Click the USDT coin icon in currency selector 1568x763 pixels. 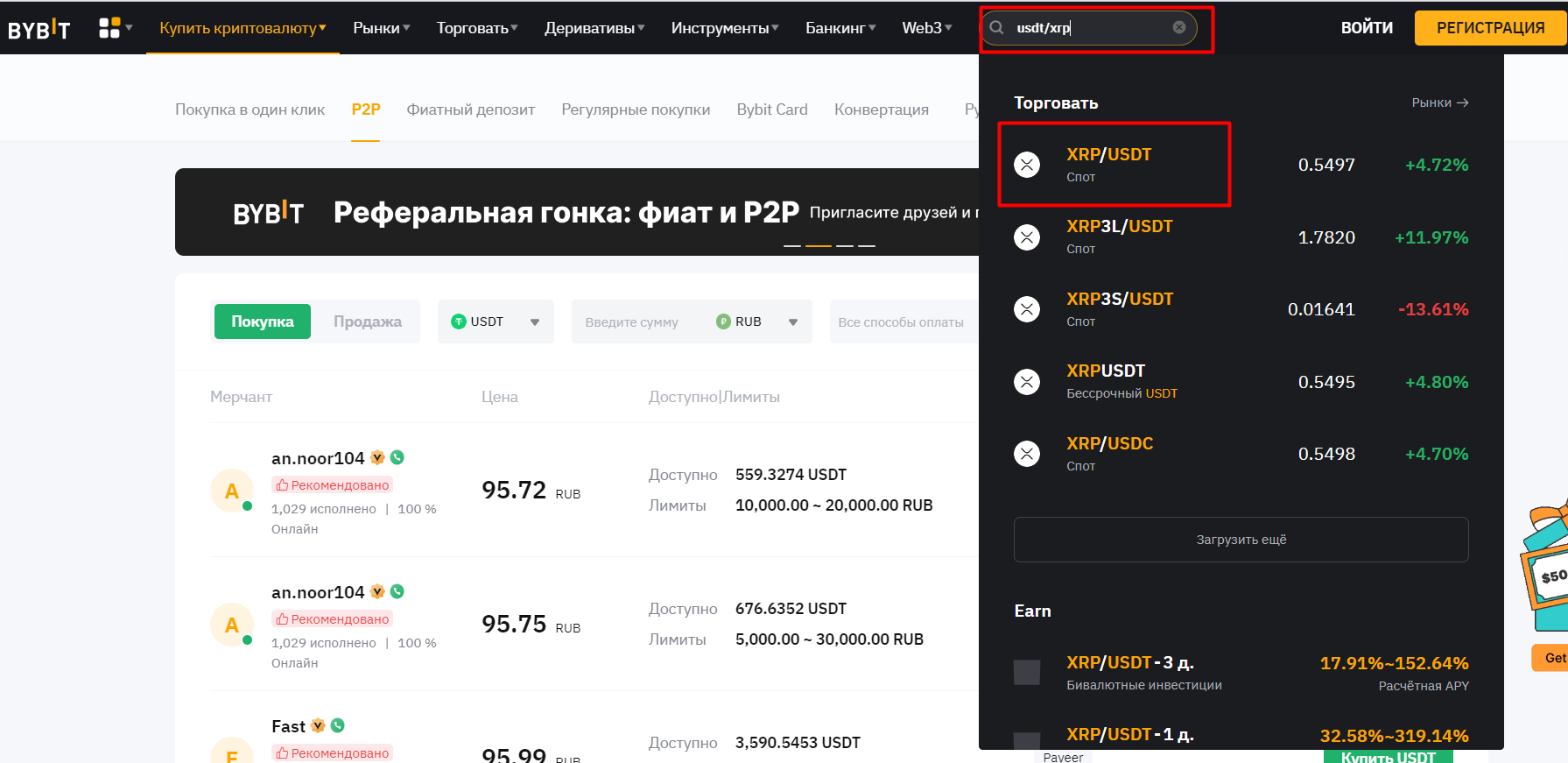point(459,321)
